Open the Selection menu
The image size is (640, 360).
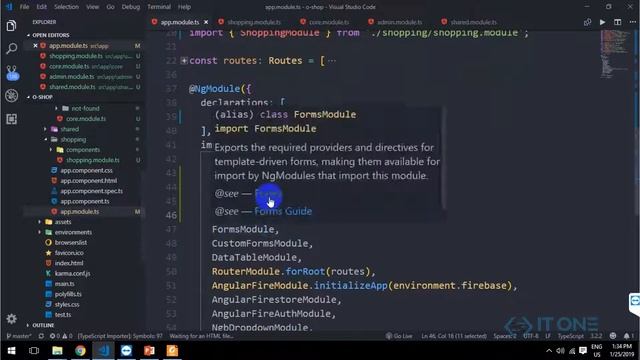coord(66,7)
